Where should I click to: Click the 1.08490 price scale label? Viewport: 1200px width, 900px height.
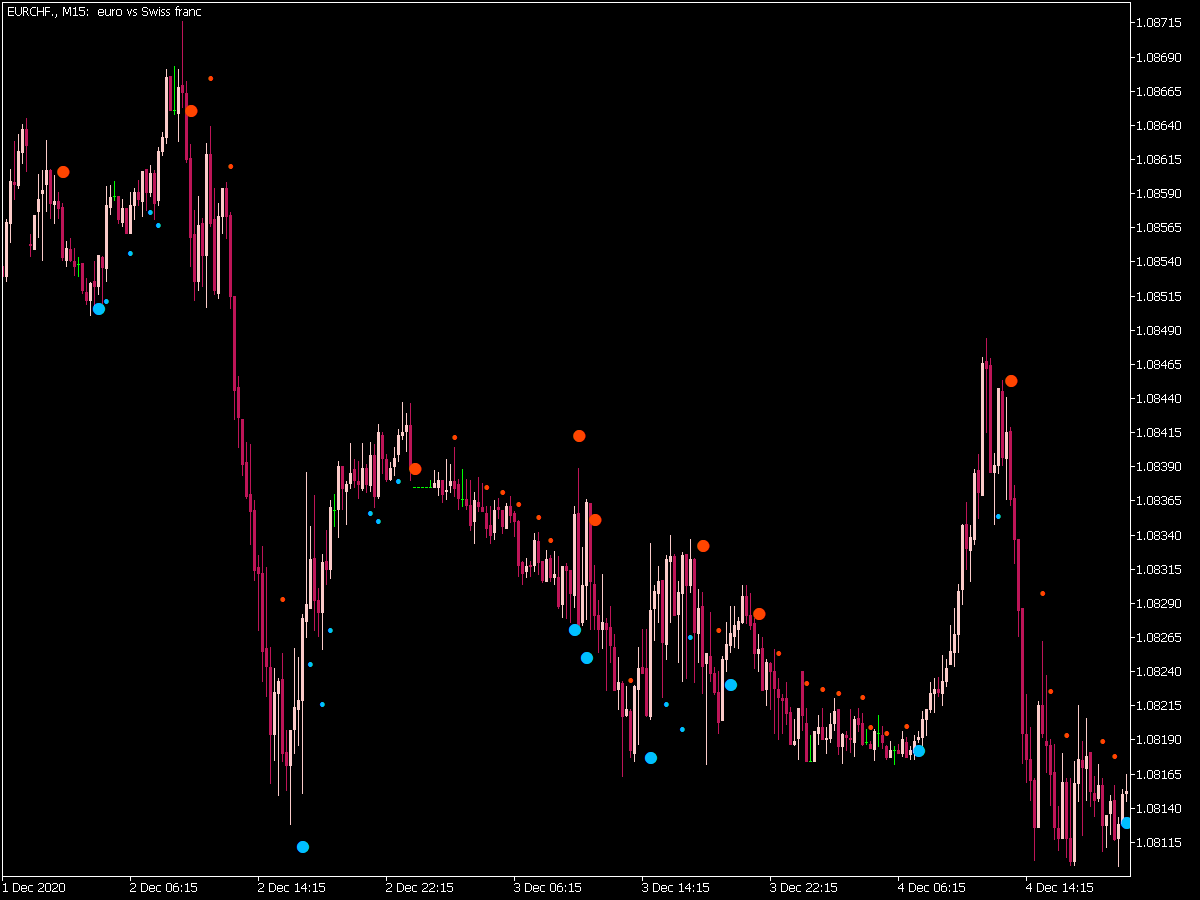(x=1160, y=330)
